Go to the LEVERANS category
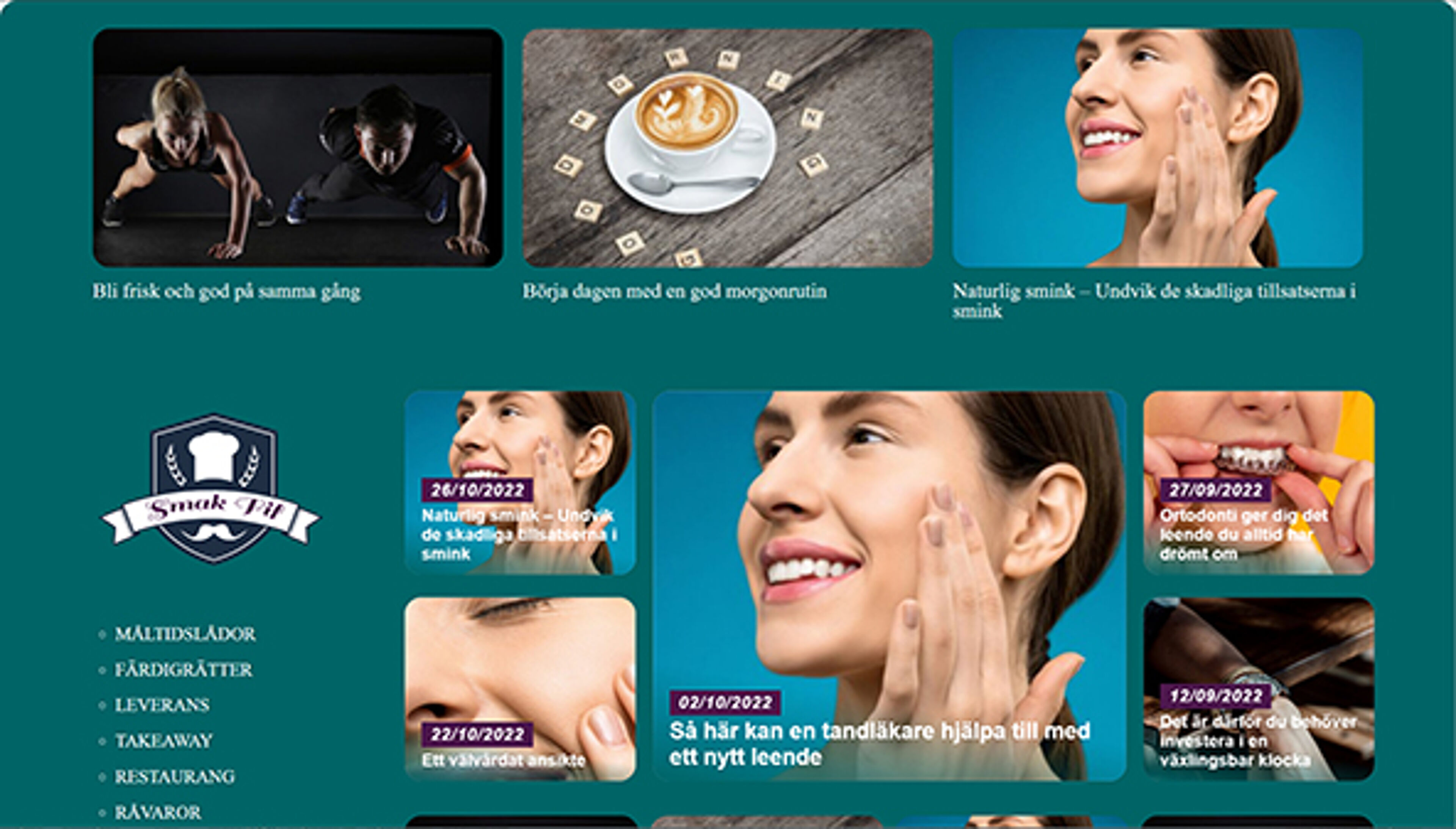Screen dimensions: 1456x829 pyautogui.click(x=162, y=705)
